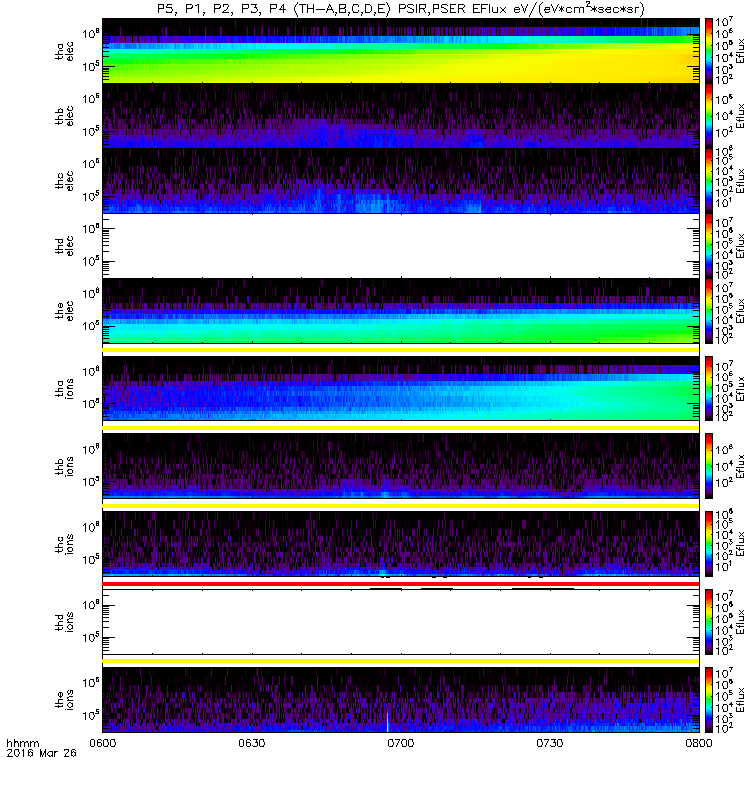Click the tha elec color bar
Screen dimensions: 750x800
click(x=709, y=51)
